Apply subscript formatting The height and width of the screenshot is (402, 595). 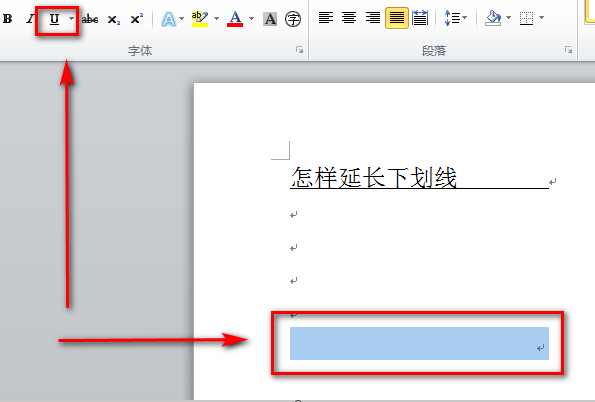coord(113,19)
